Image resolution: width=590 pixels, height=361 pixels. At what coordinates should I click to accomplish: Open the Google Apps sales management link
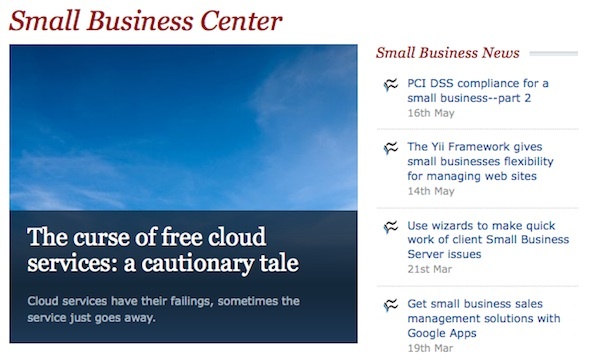(x=484, y=318)
